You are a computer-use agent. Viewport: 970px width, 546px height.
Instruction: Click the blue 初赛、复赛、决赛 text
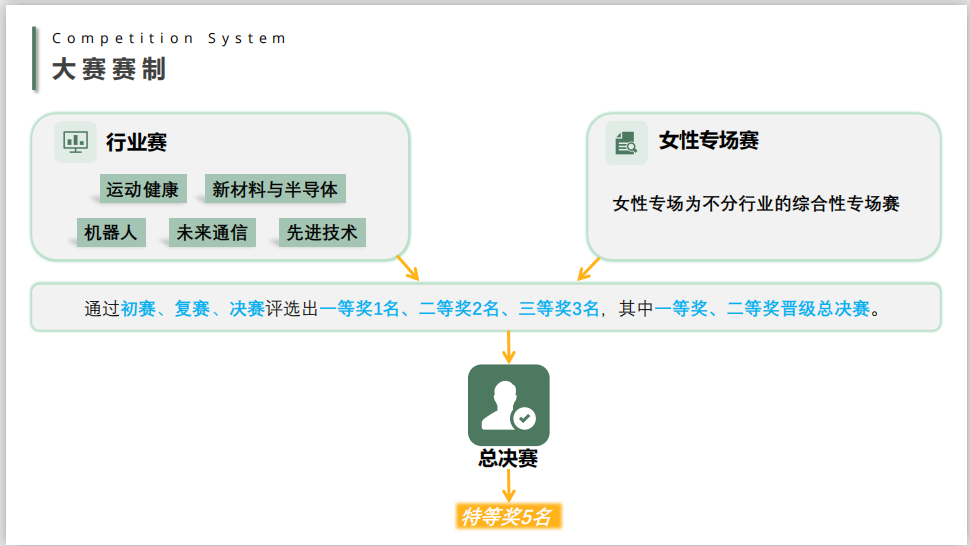pyautogui.click(x=192, y=308)
